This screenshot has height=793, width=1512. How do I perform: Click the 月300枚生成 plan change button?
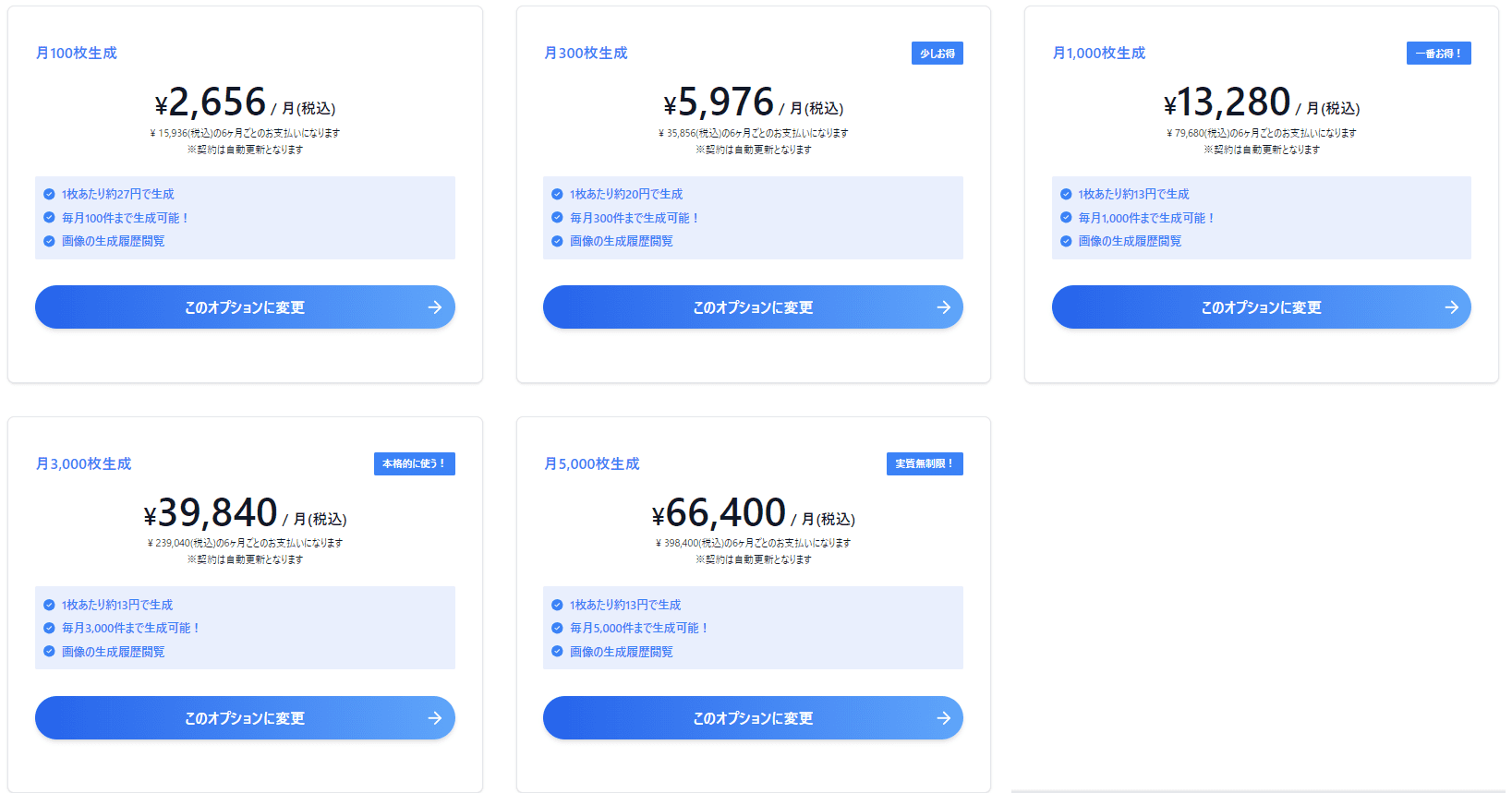753,307
